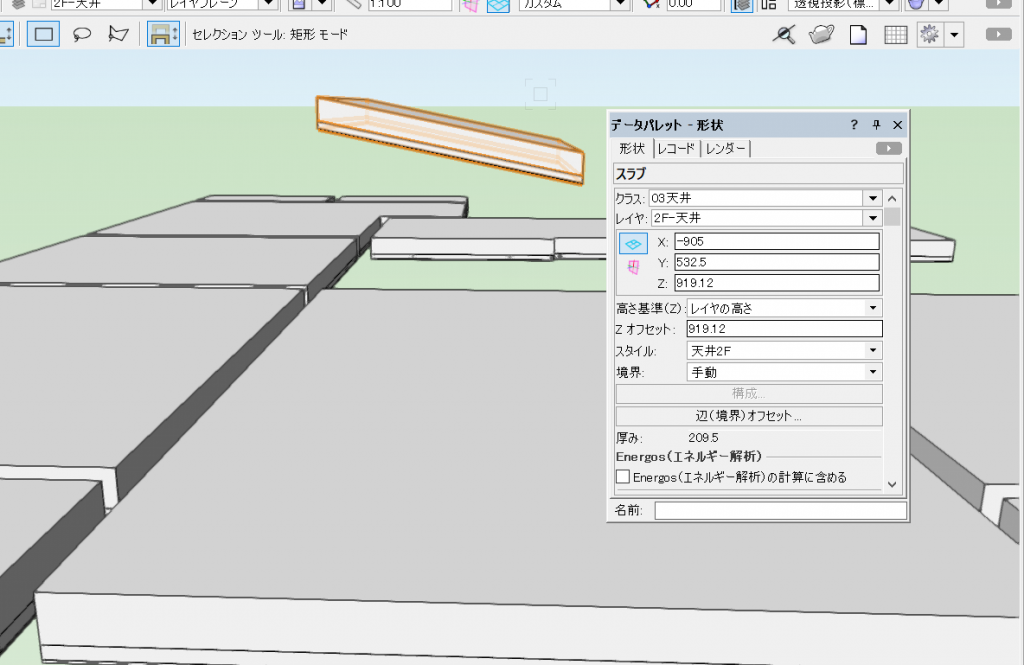Click the magenta working plane icon in top bar
The height and width of the screenshot is (665, 1024).
tap(470, 5)
